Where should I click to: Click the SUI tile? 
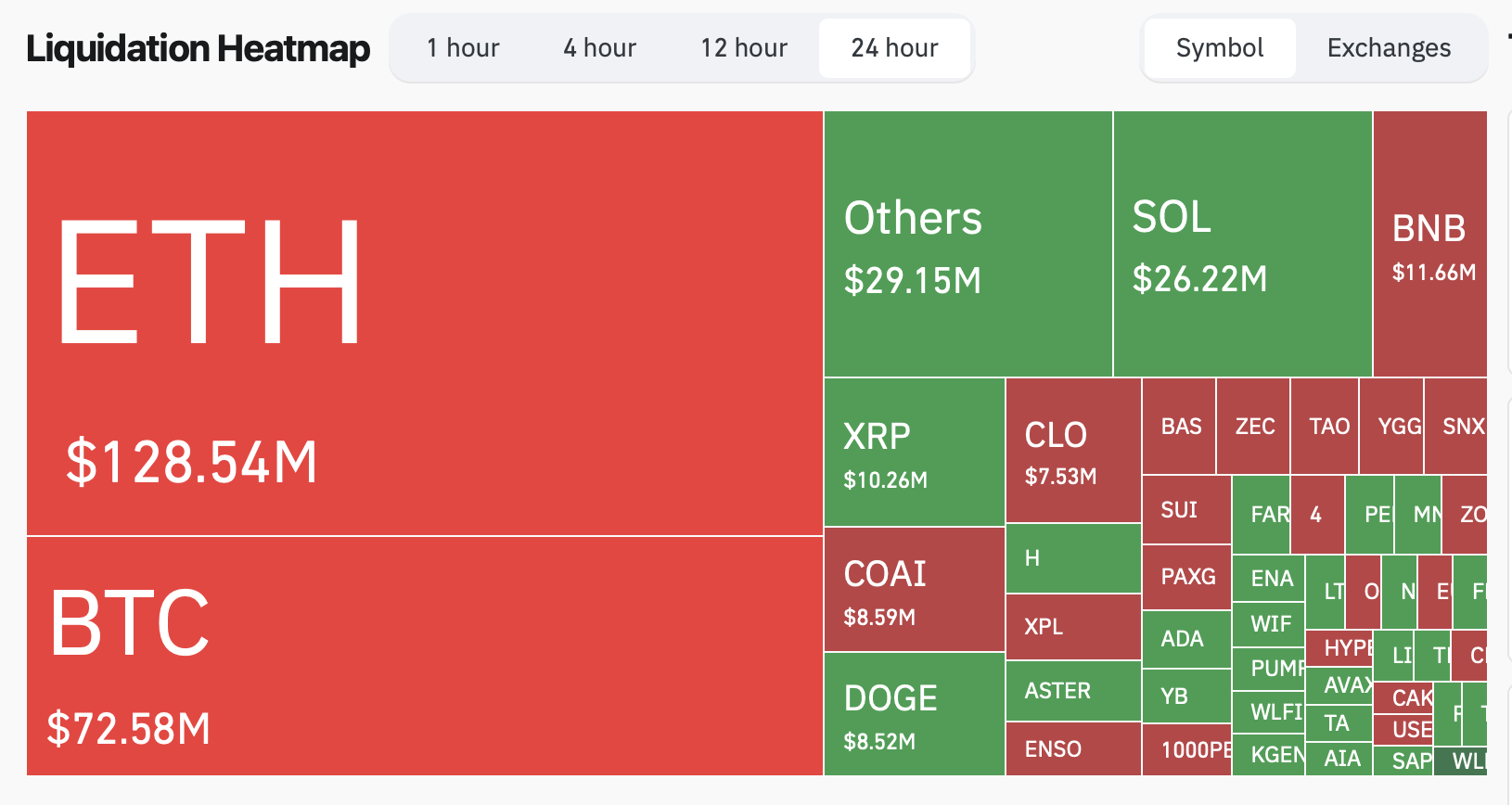pyautogui.click(x=1186, y=510)
